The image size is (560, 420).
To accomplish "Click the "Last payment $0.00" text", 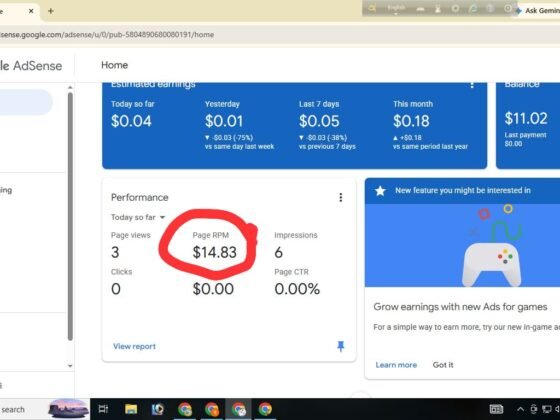I will click(525, 139).
